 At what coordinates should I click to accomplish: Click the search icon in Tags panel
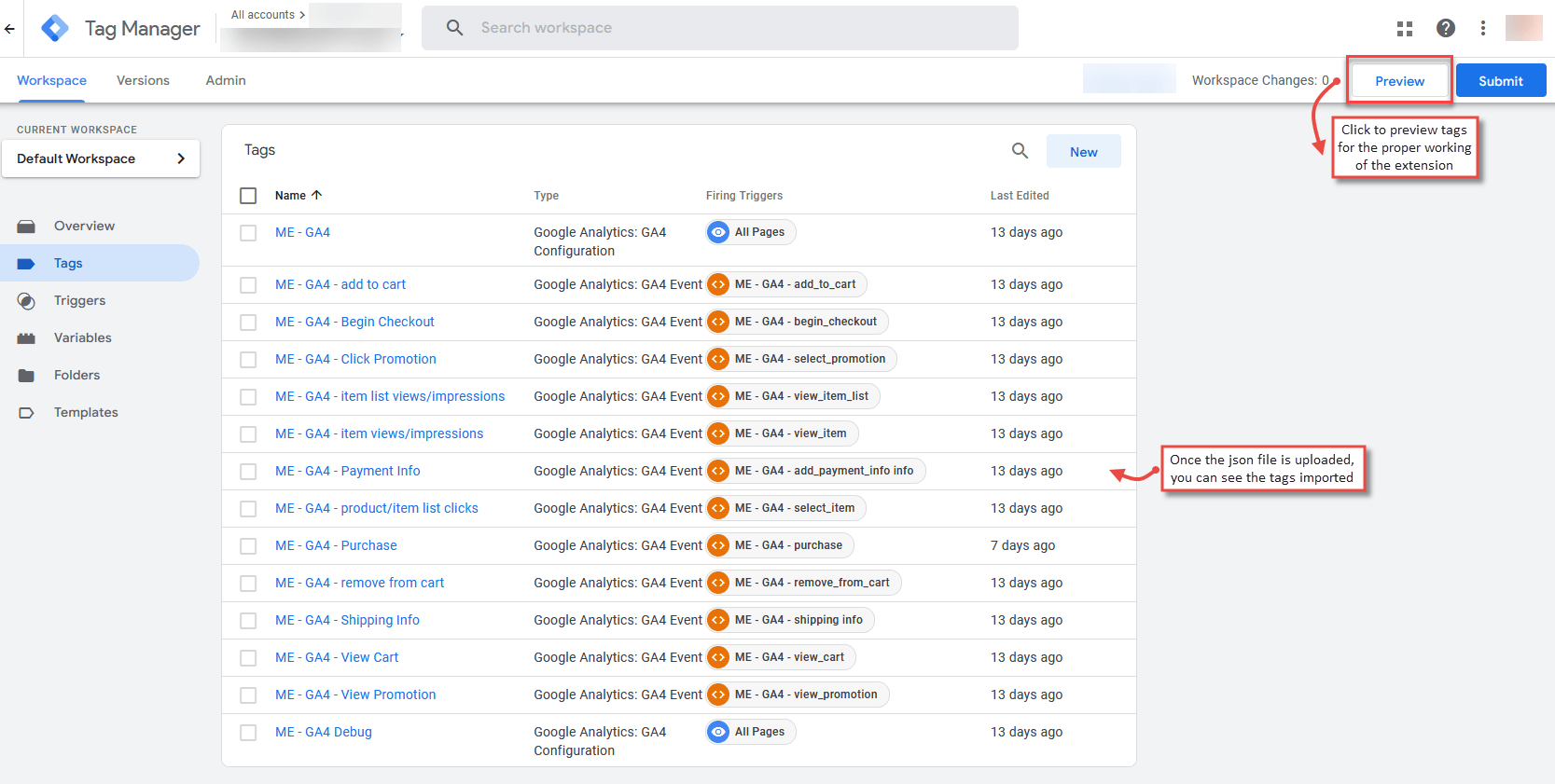click(1020, 150)
